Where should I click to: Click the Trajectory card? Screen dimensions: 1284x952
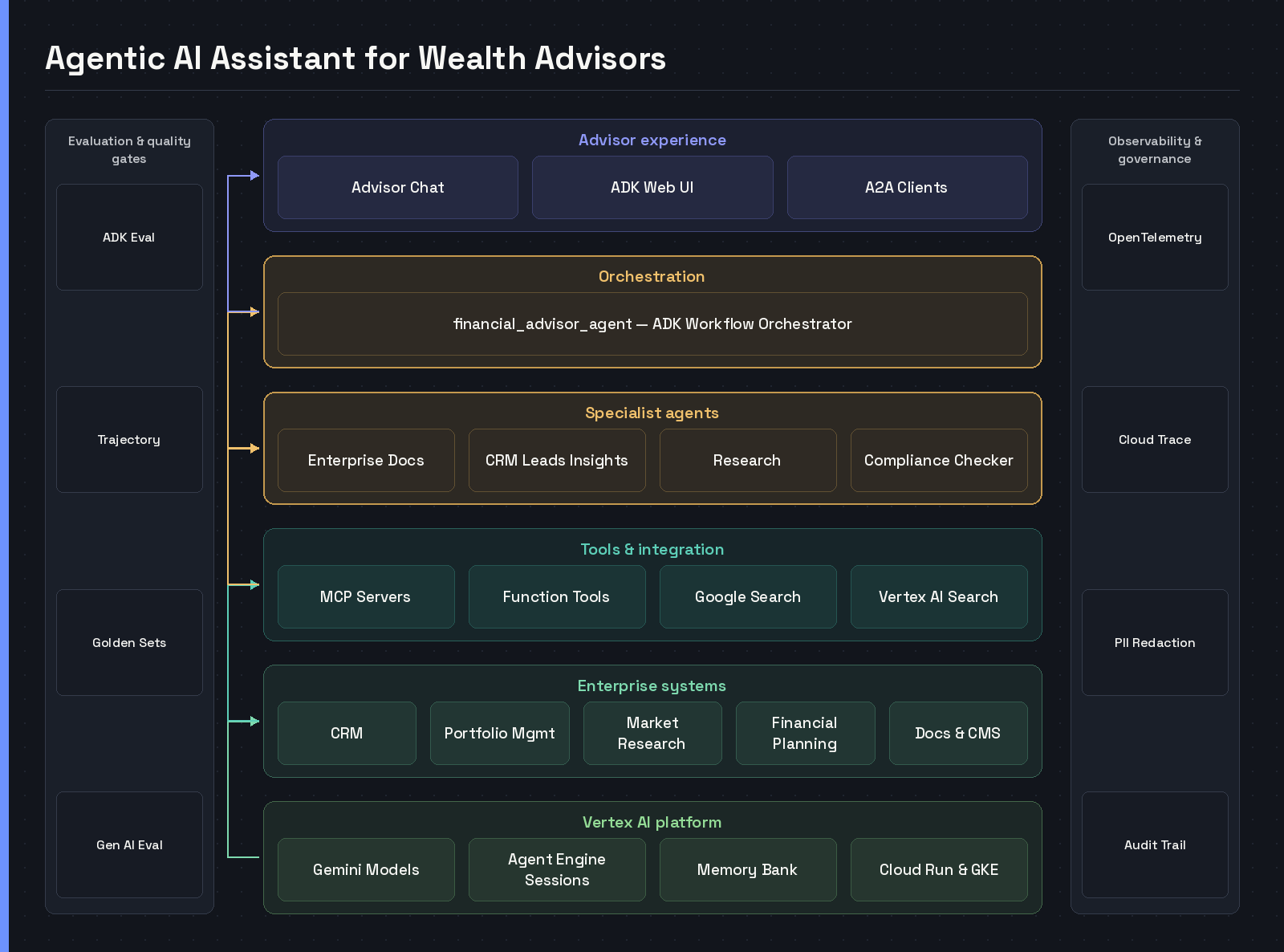coord(129,439)
